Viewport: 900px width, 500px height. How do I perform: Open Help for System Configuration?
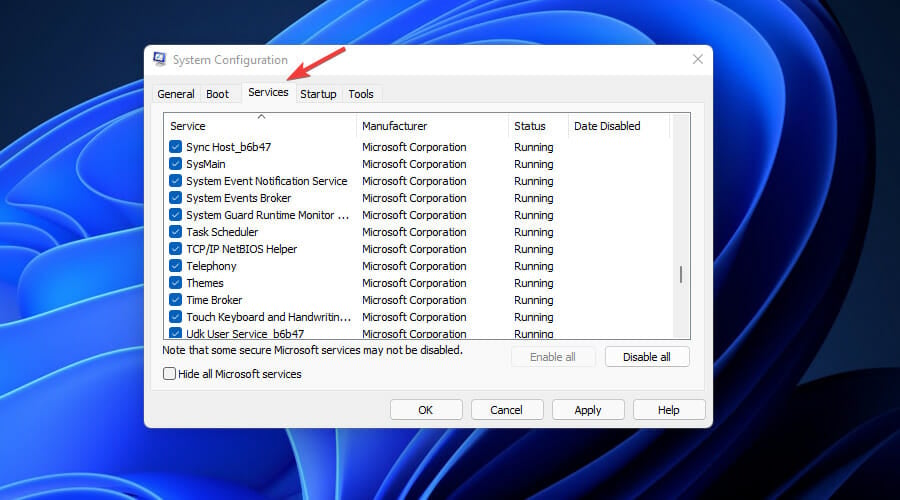coord(669,410)
